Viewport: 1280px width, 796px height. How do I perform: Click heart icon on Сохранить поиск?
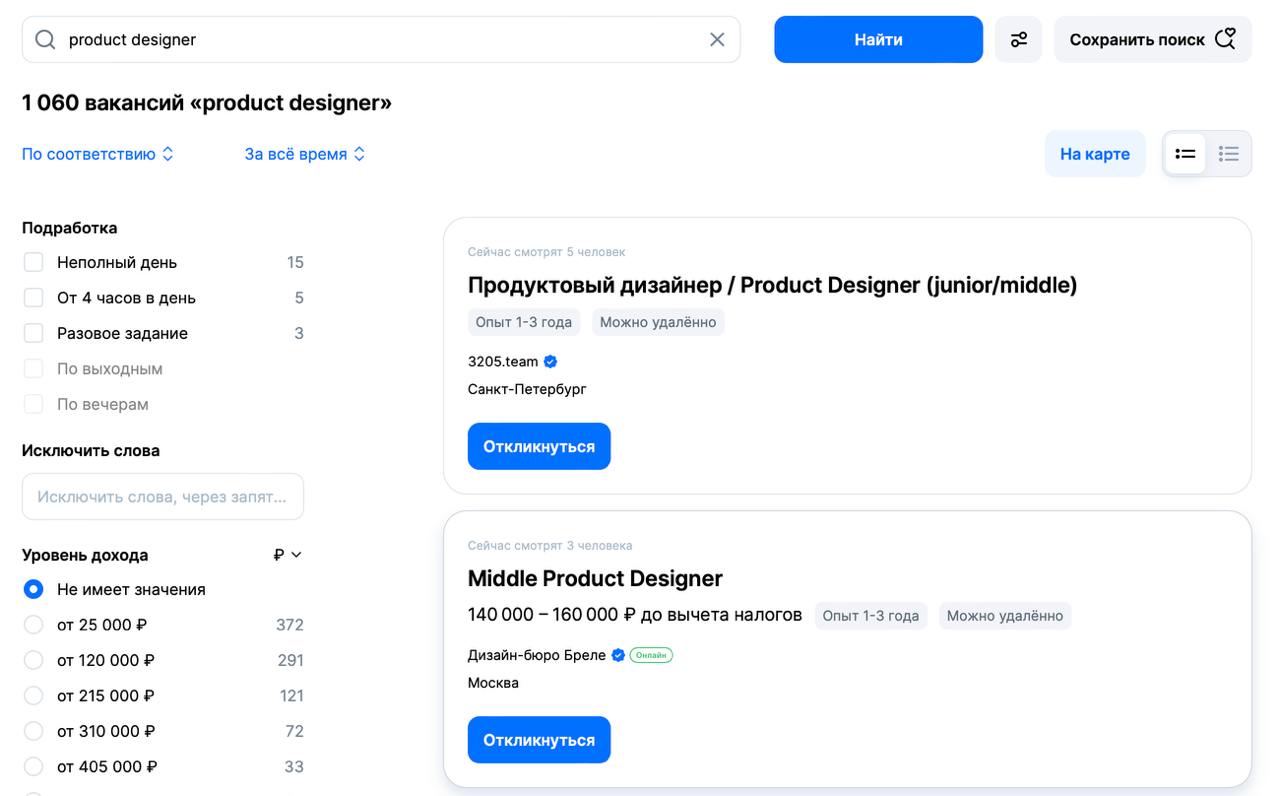[1225, 39]
